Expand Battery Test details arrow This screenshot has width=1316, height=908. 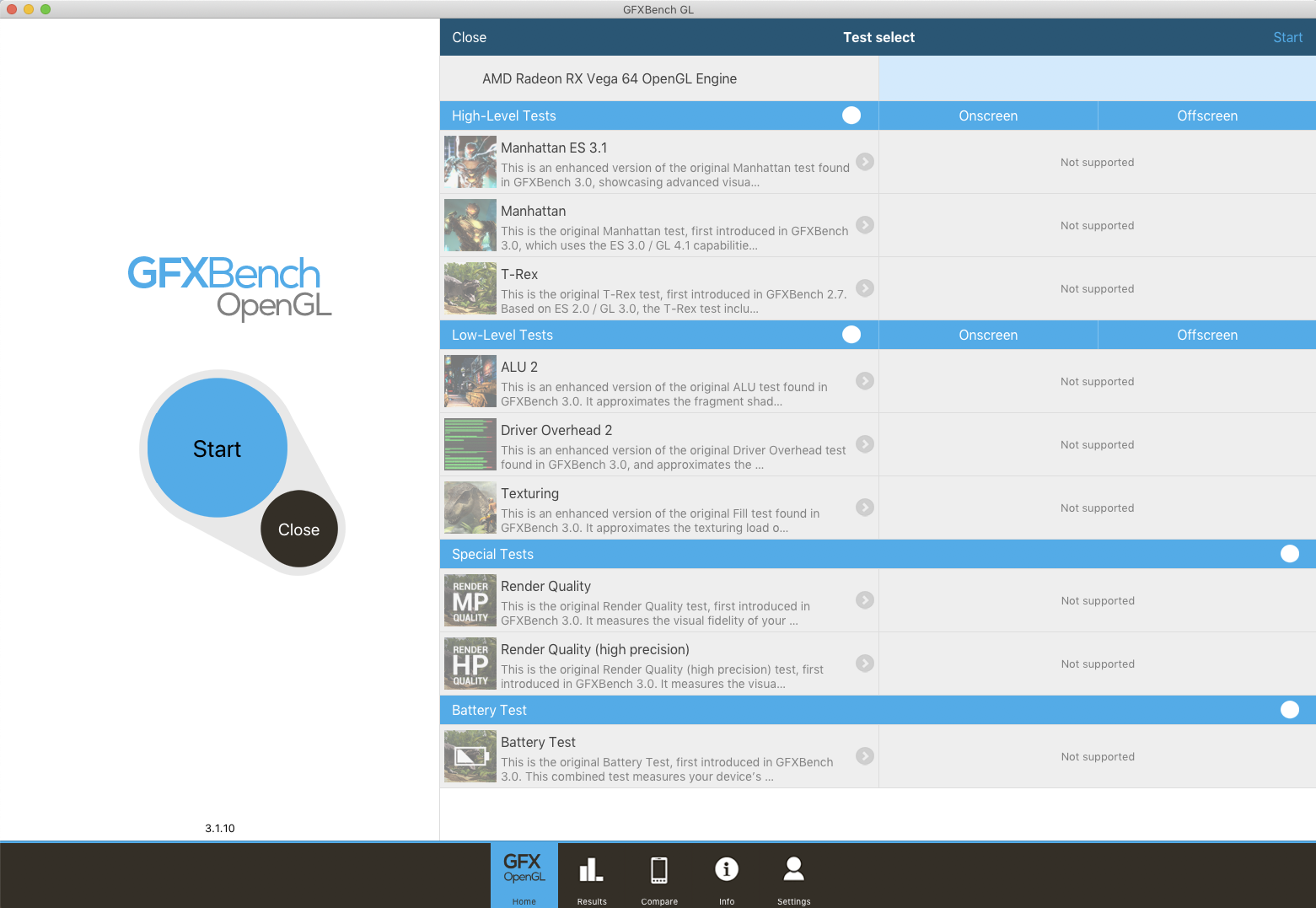(865, 755)
